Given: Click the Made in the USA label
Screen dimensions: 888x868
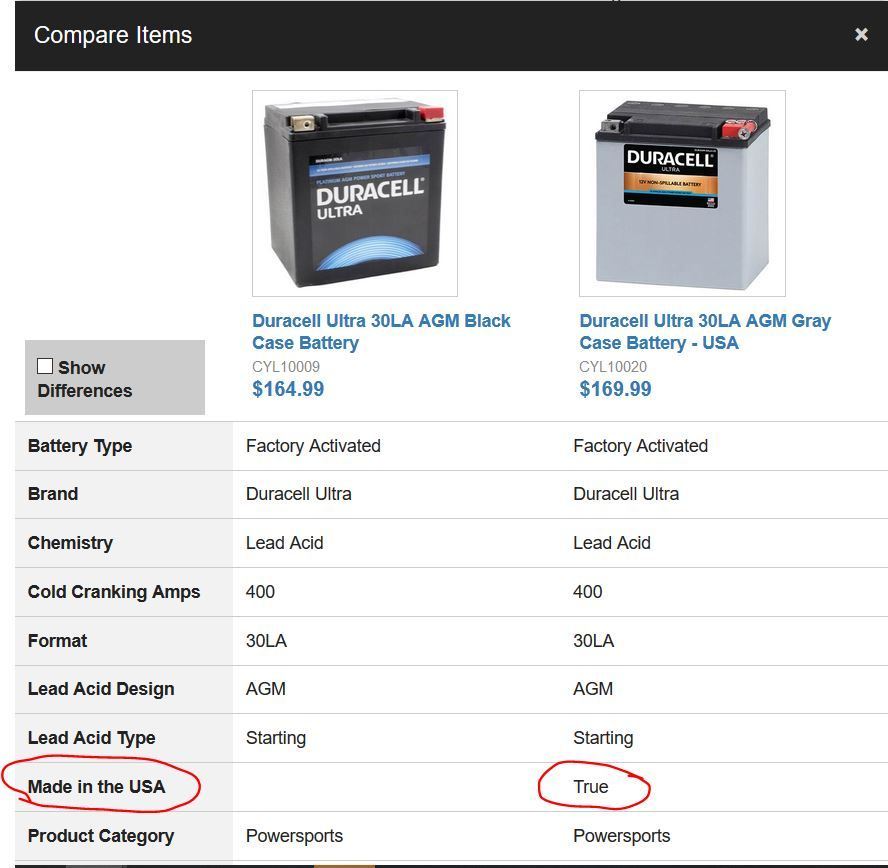Looking at the screenshot, I should click(97, 787).
